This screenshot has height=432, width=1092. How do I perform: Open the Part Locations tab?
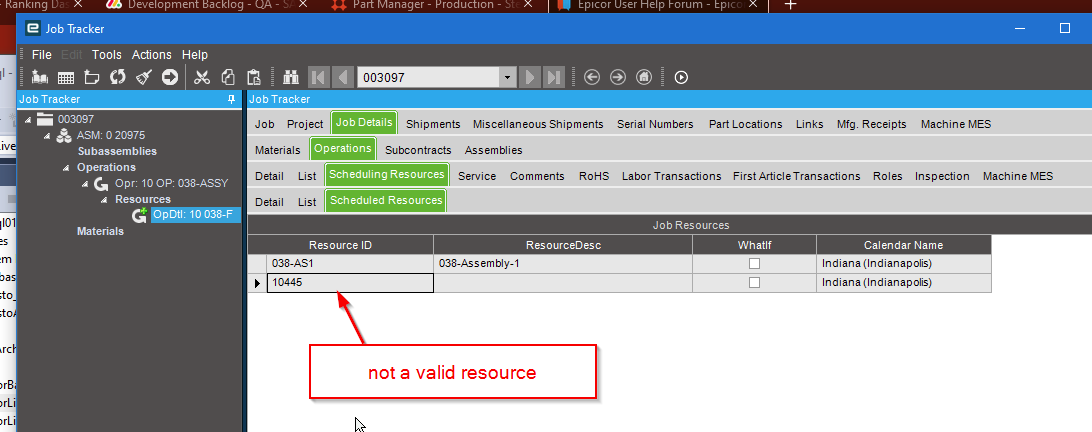(745, 124)
